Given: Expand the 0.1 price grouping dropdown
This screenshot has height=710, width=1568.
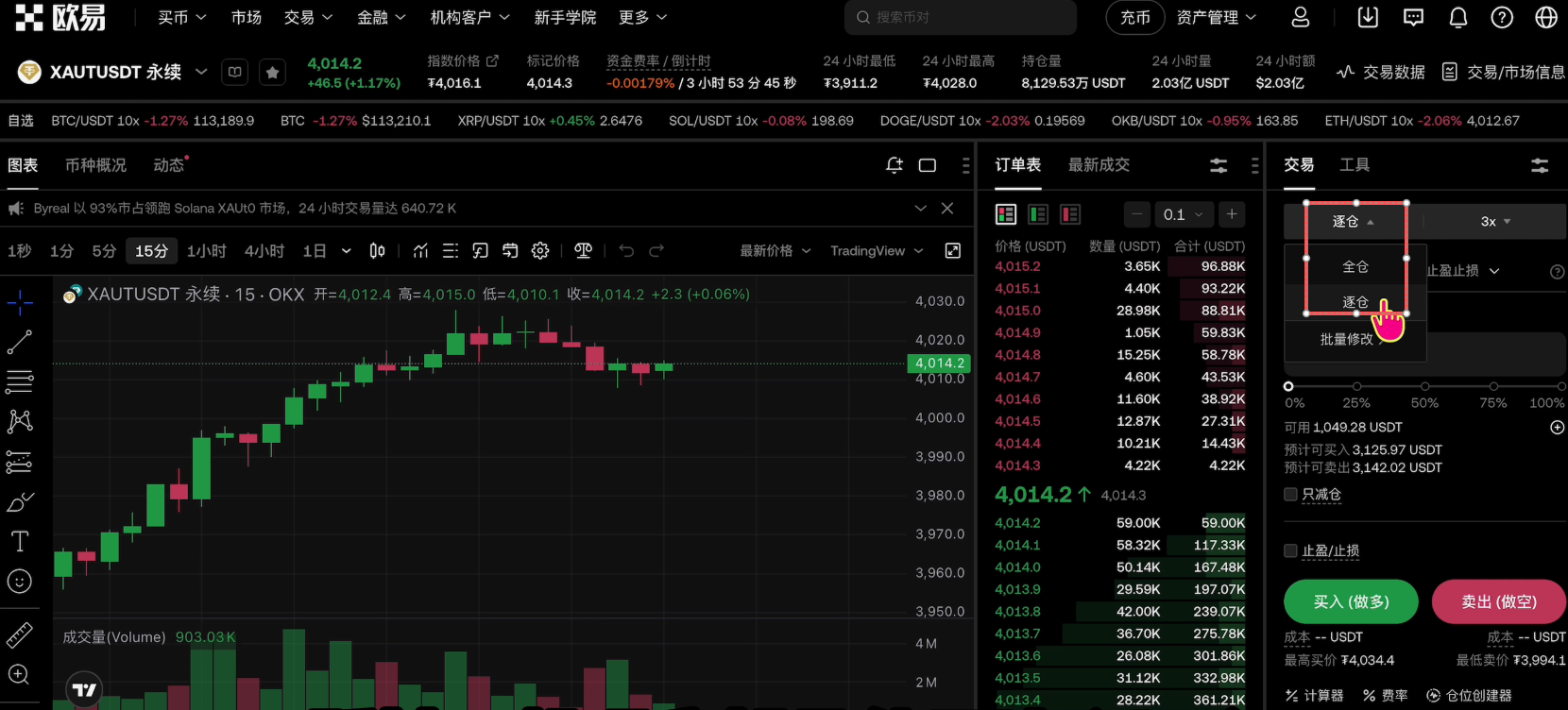Looking at the screenshot, I should click(1184, 215).
